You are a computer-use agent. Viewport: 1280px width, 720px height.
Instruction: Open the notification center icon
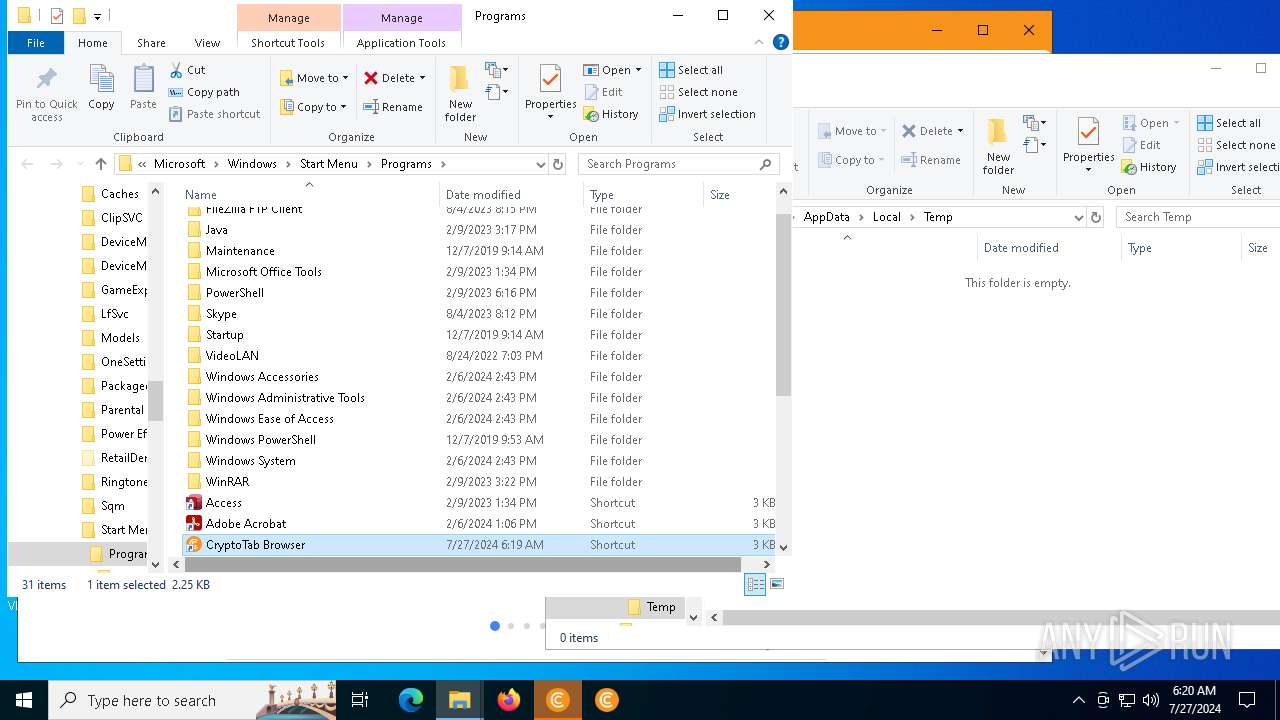click(1247, 700)
